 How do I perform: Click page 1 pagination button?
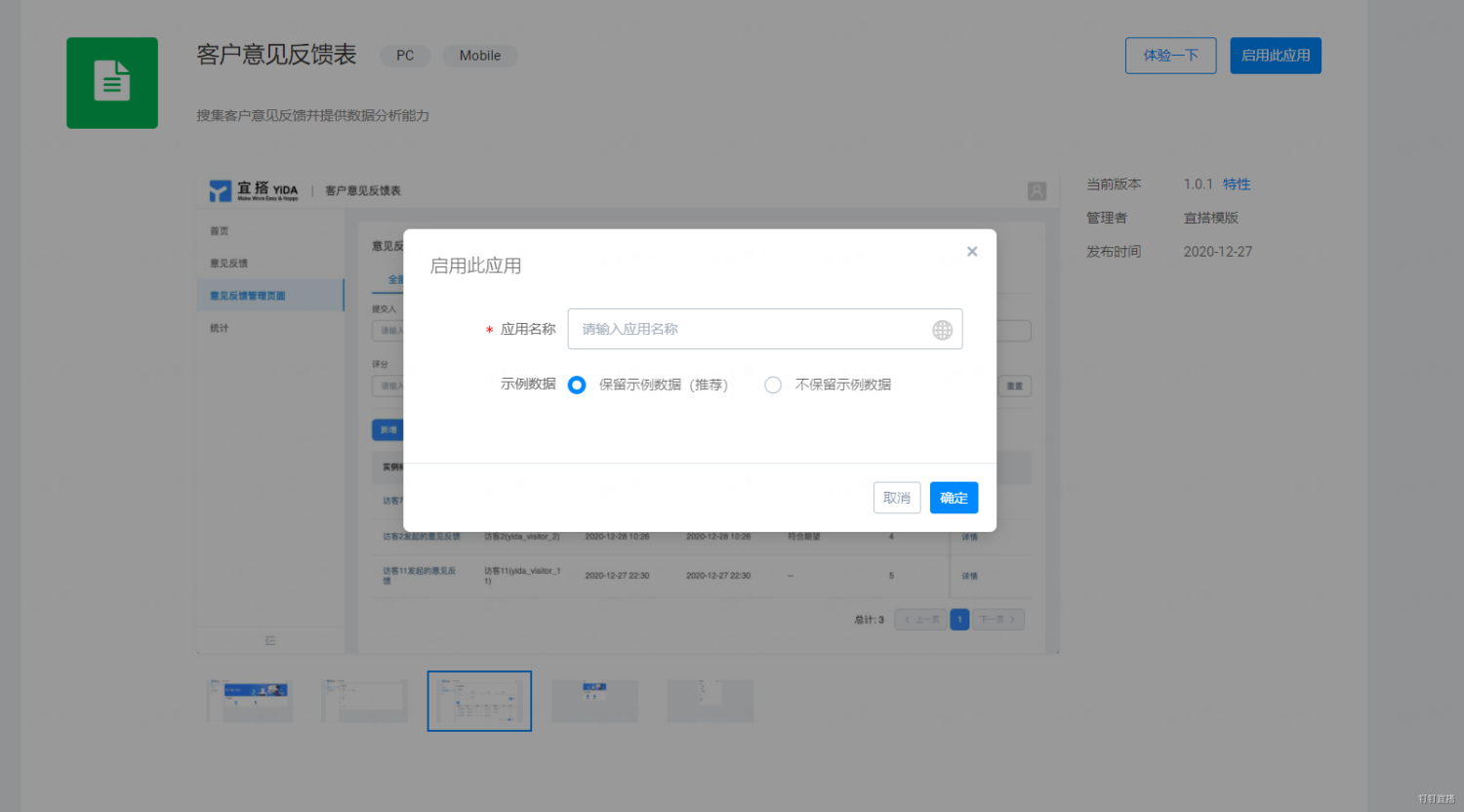point(959,620)
